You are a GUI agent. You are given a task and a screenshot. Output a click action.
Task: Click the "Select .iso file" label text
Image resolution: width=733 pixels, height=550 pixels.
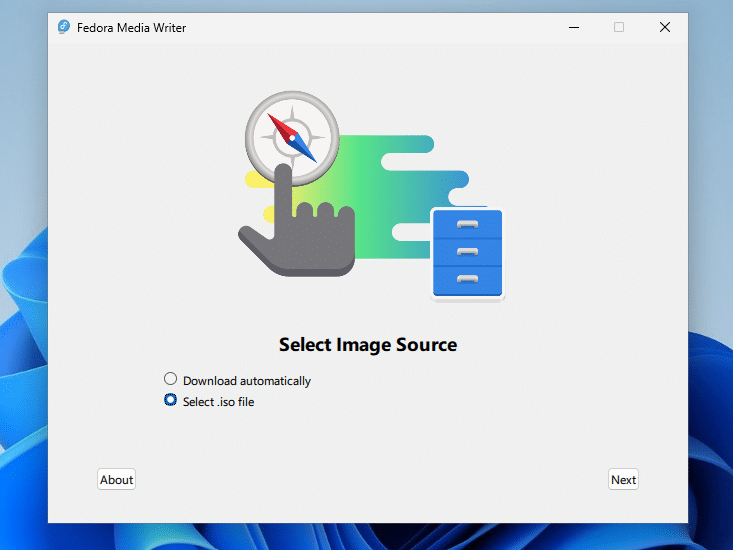click(218, 402)
